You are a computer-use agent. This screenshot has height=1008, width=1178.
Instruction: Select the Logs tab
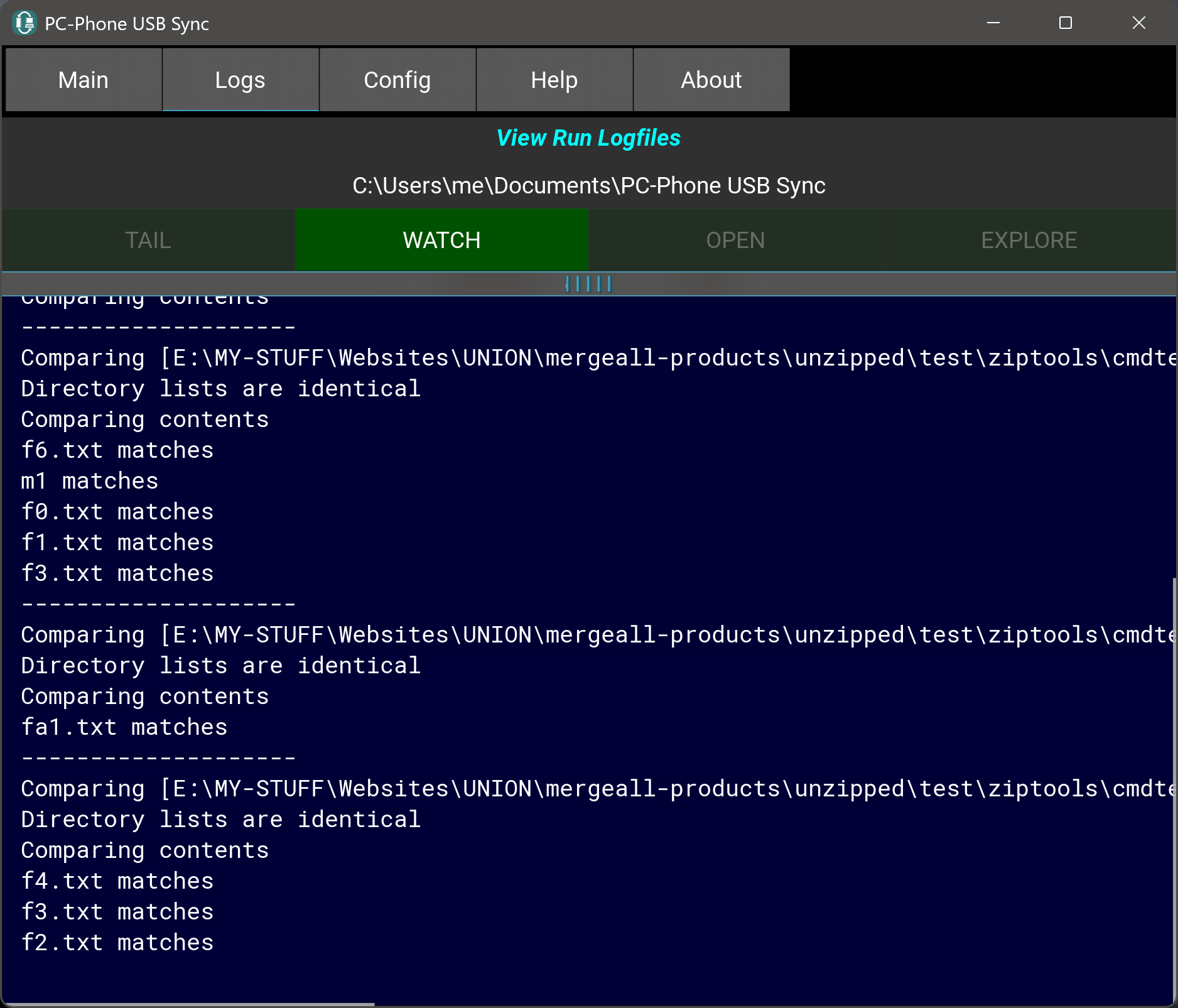pyautogui.click(x=240, y=80)
